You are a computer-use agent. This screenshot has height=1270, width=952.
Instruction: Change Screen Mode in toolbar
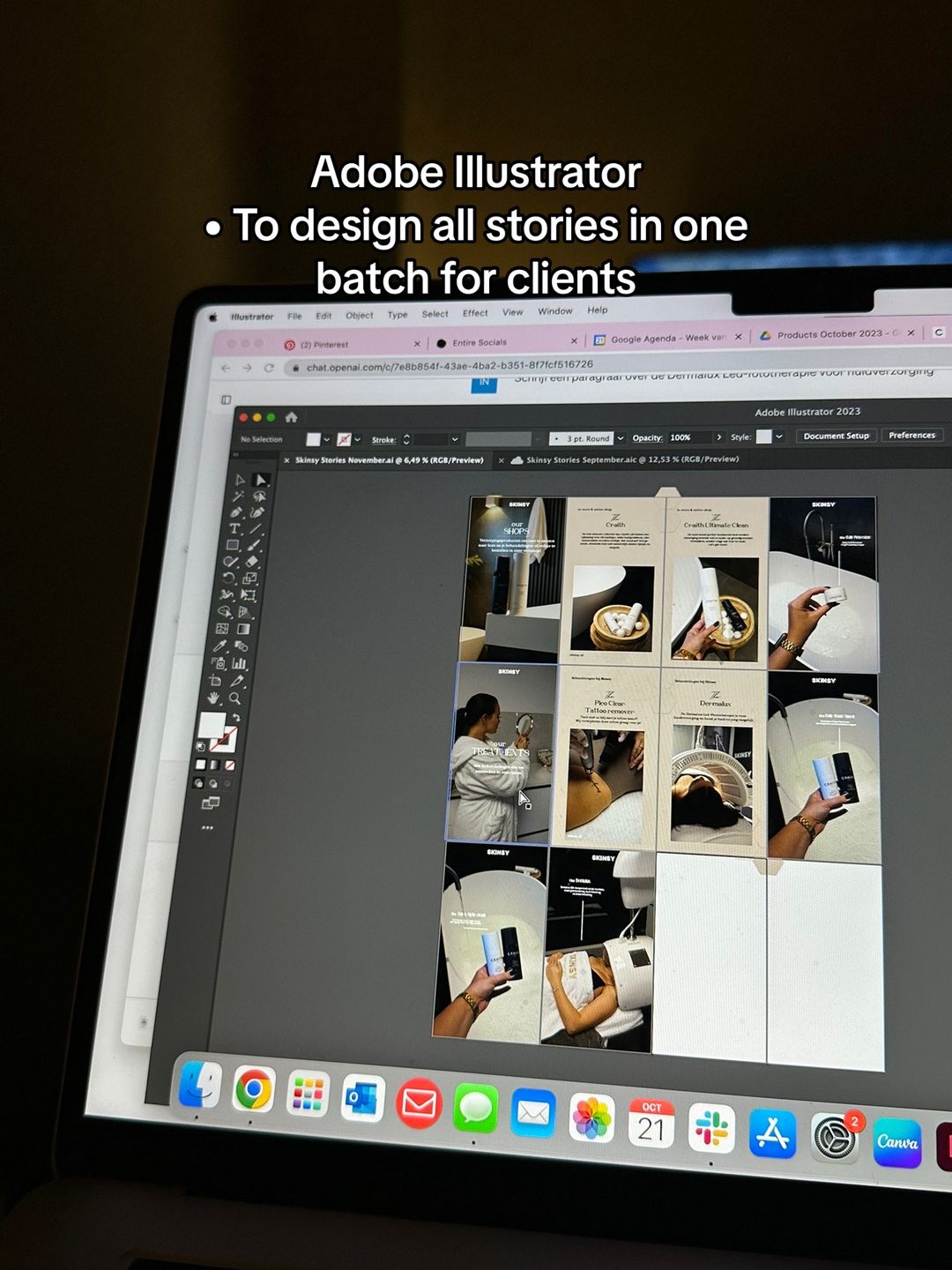(x=211, y=803)
